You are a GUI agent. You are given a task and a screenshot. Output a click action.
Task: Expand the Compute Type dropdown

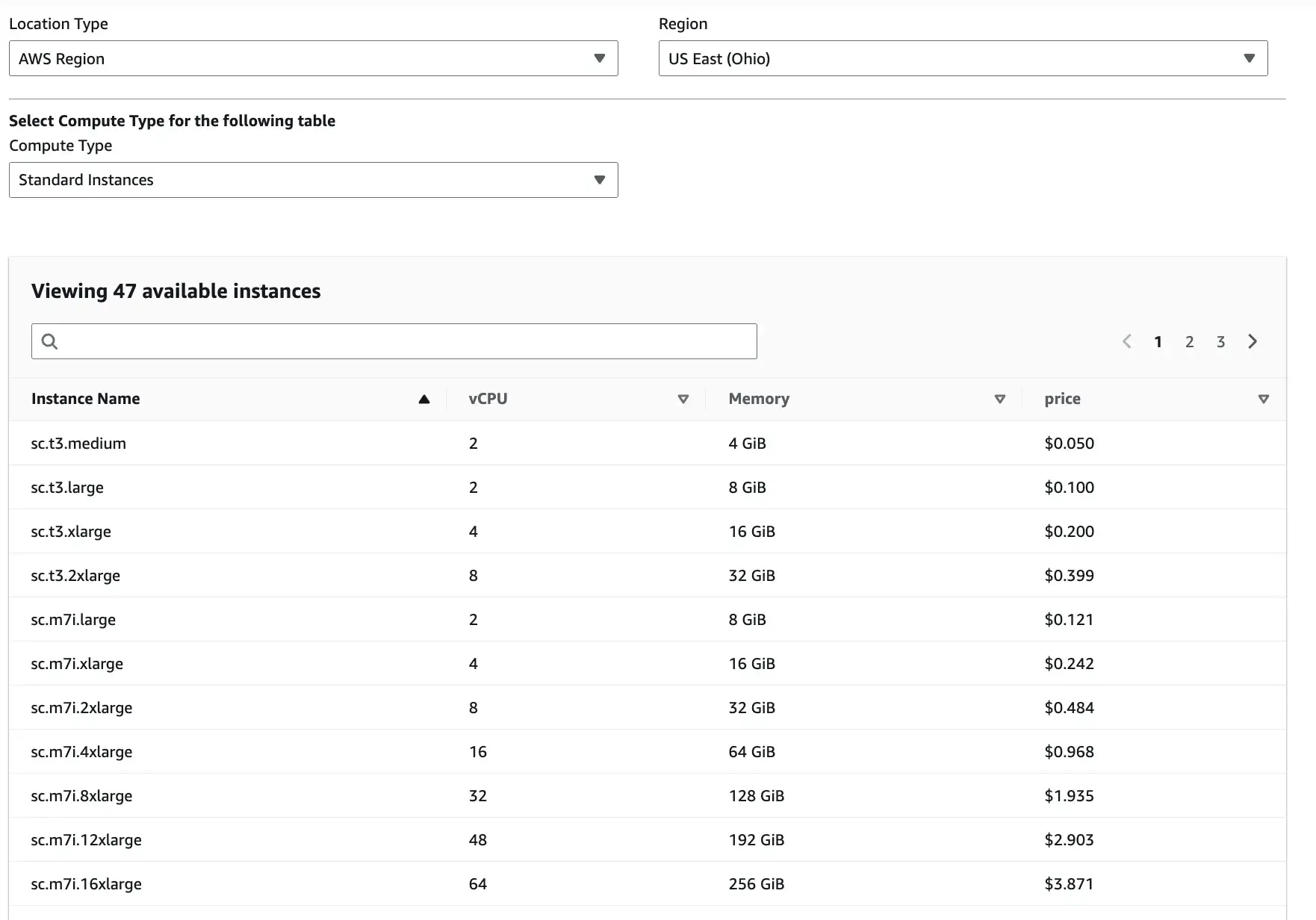(313, 180)
